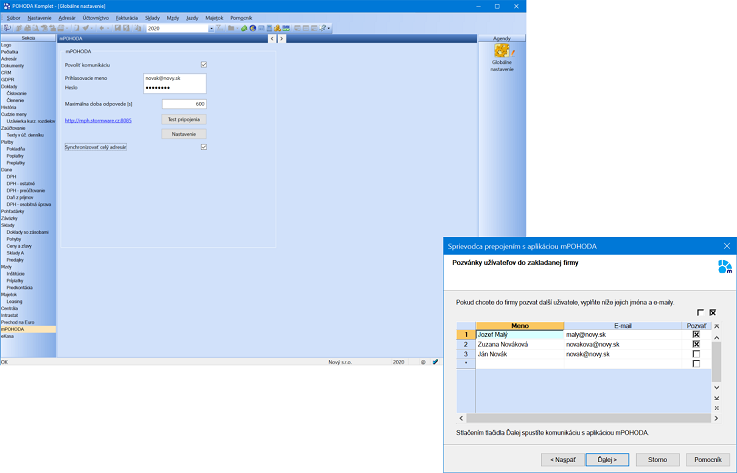Open the Fakturácia menu
This screenshot has width=737, height=473.
click(x=127, y=18)
